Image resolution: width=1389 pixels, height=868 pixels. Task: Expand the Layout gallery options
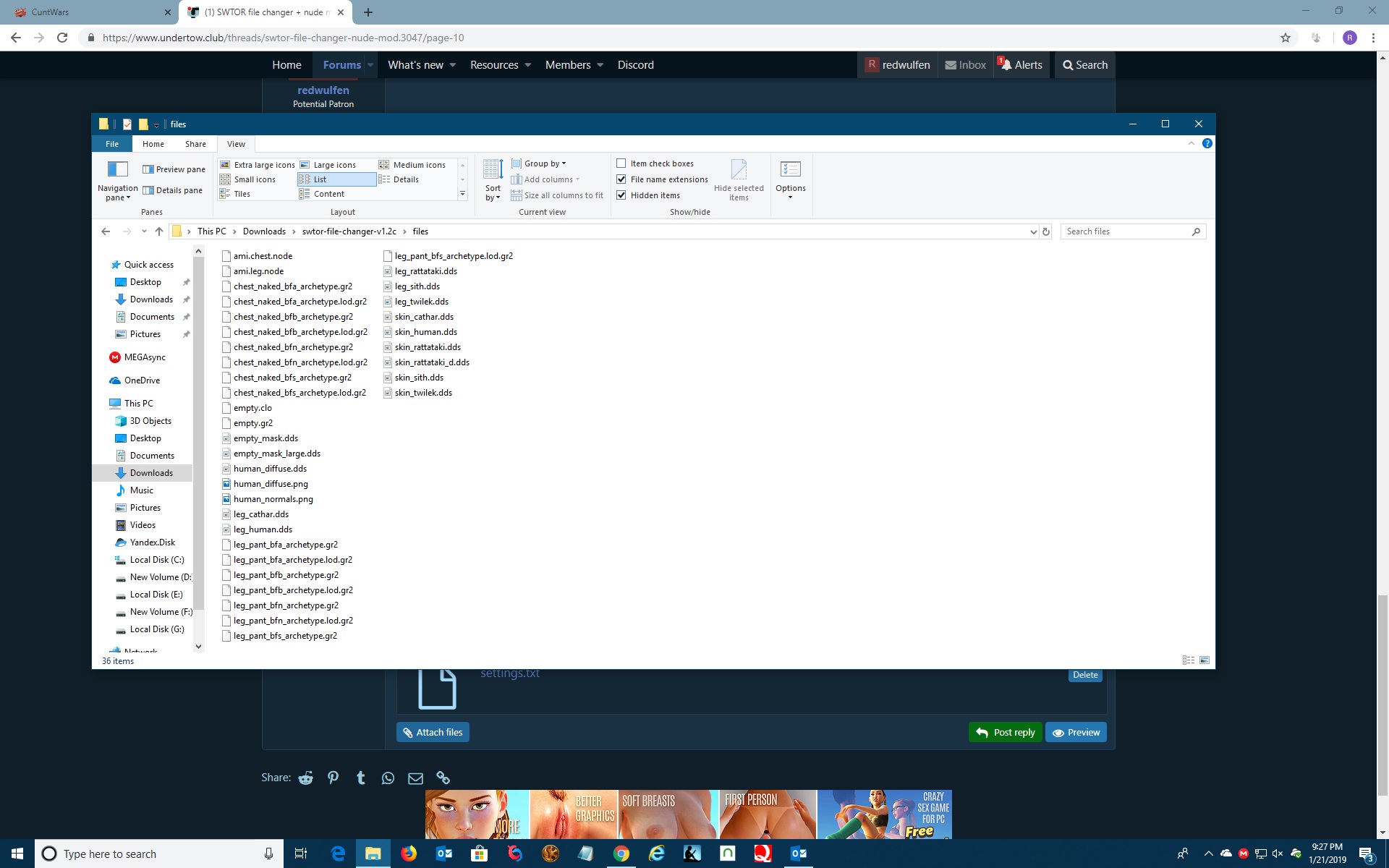click(x=462, y=194)
